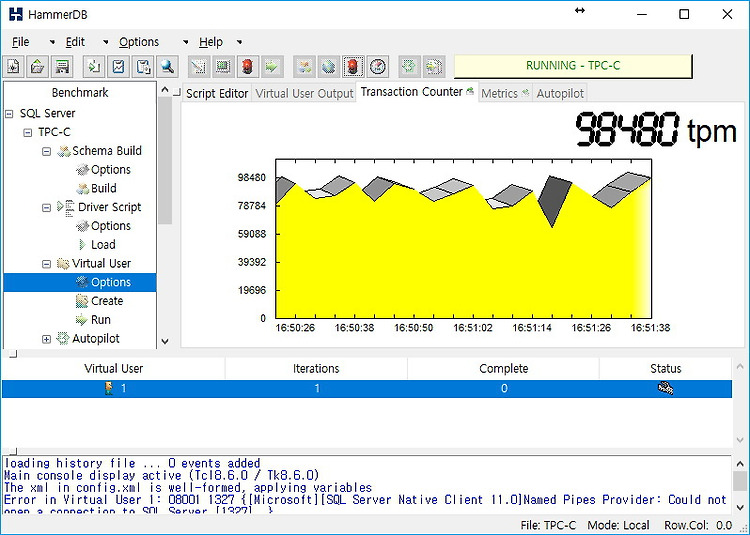750x535 pixels.
Task: Collapse the Driver Script node
Action: click(x=46, y=207)
